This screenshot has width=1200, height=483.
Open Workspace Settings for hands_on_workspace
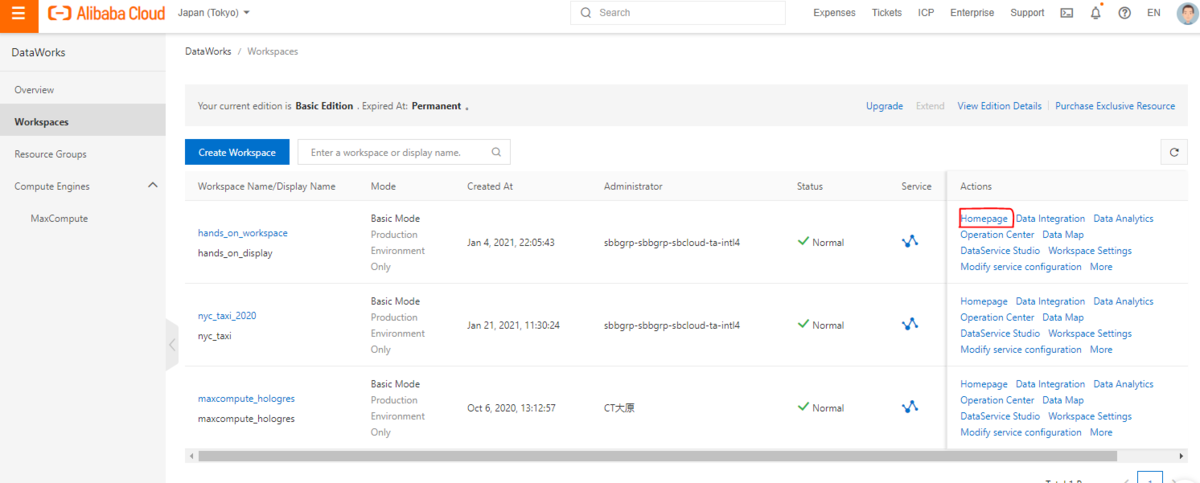(x=1090, y=250)
